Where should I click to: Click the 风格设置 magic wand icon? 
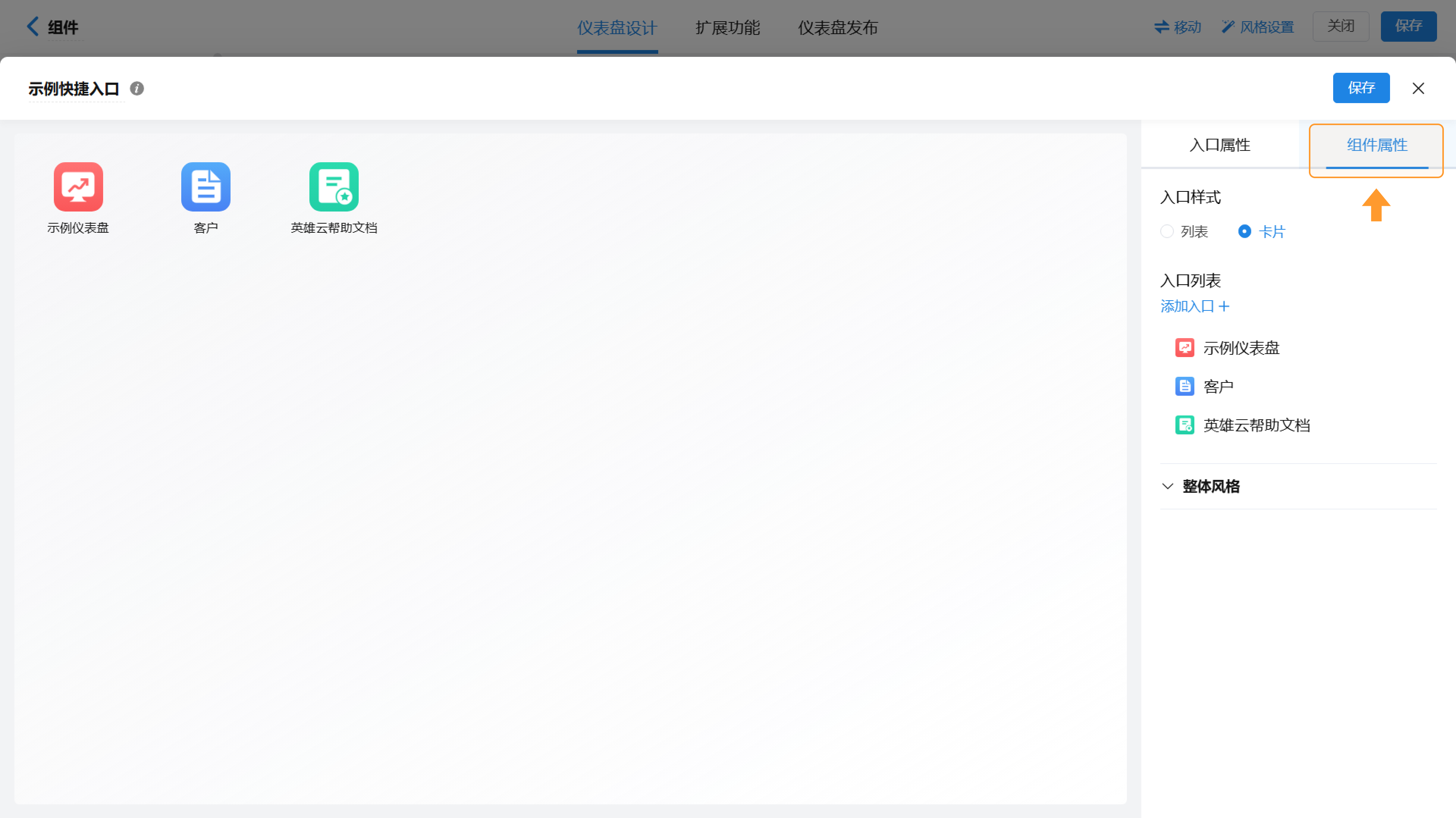tap(1228, 27)
